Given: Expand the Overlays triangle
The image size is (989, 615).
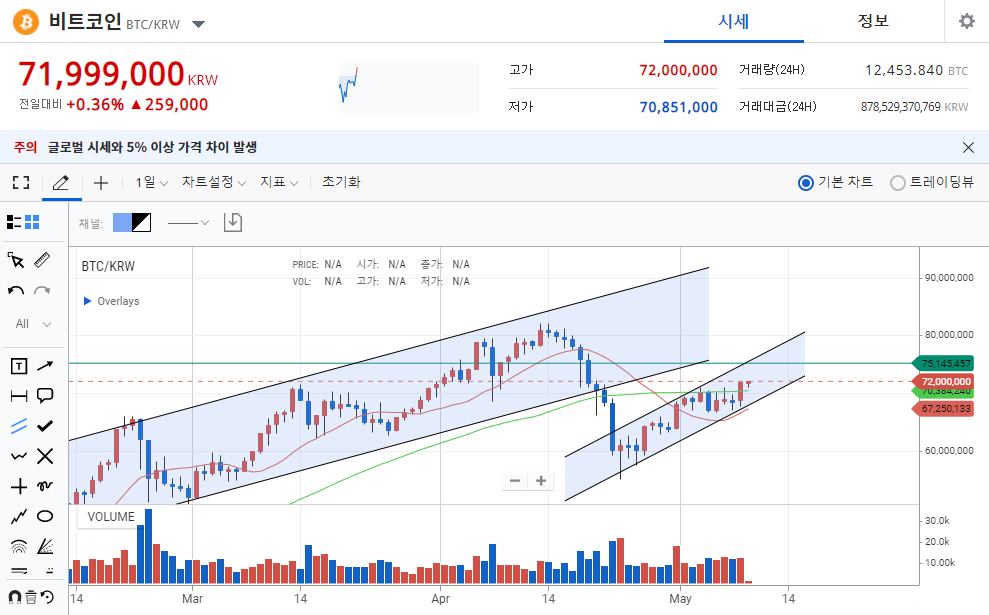Looking at the screenshot, I should [88, 301].
